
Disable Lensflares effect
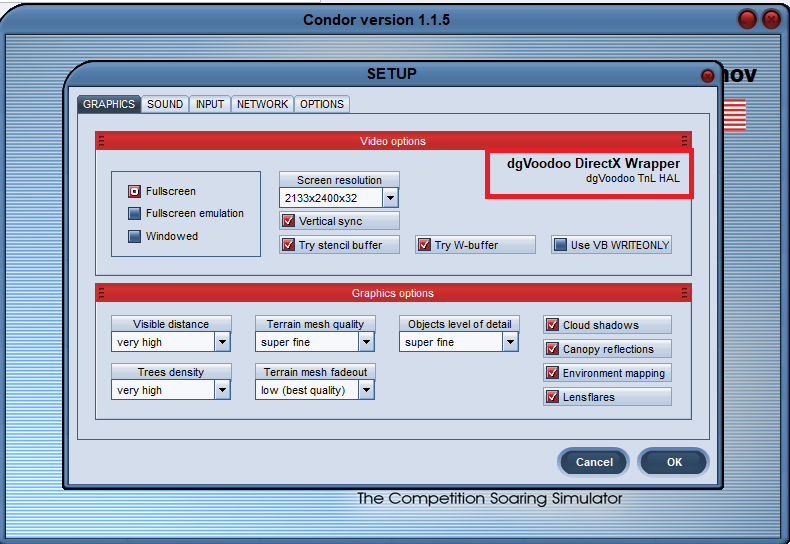tap(553, 397)
